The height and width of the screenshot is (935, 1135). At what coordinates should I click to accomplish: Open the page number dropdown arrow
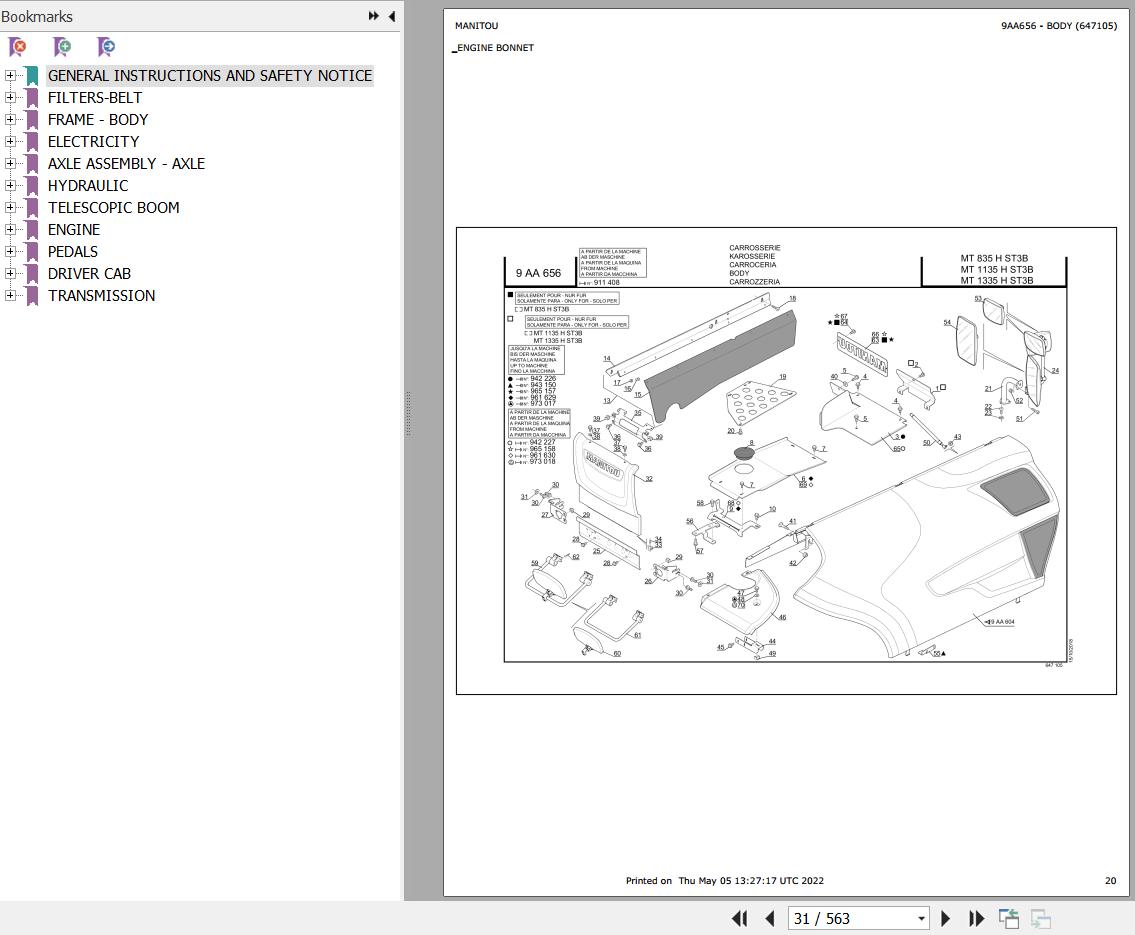(x=921, y=919)
